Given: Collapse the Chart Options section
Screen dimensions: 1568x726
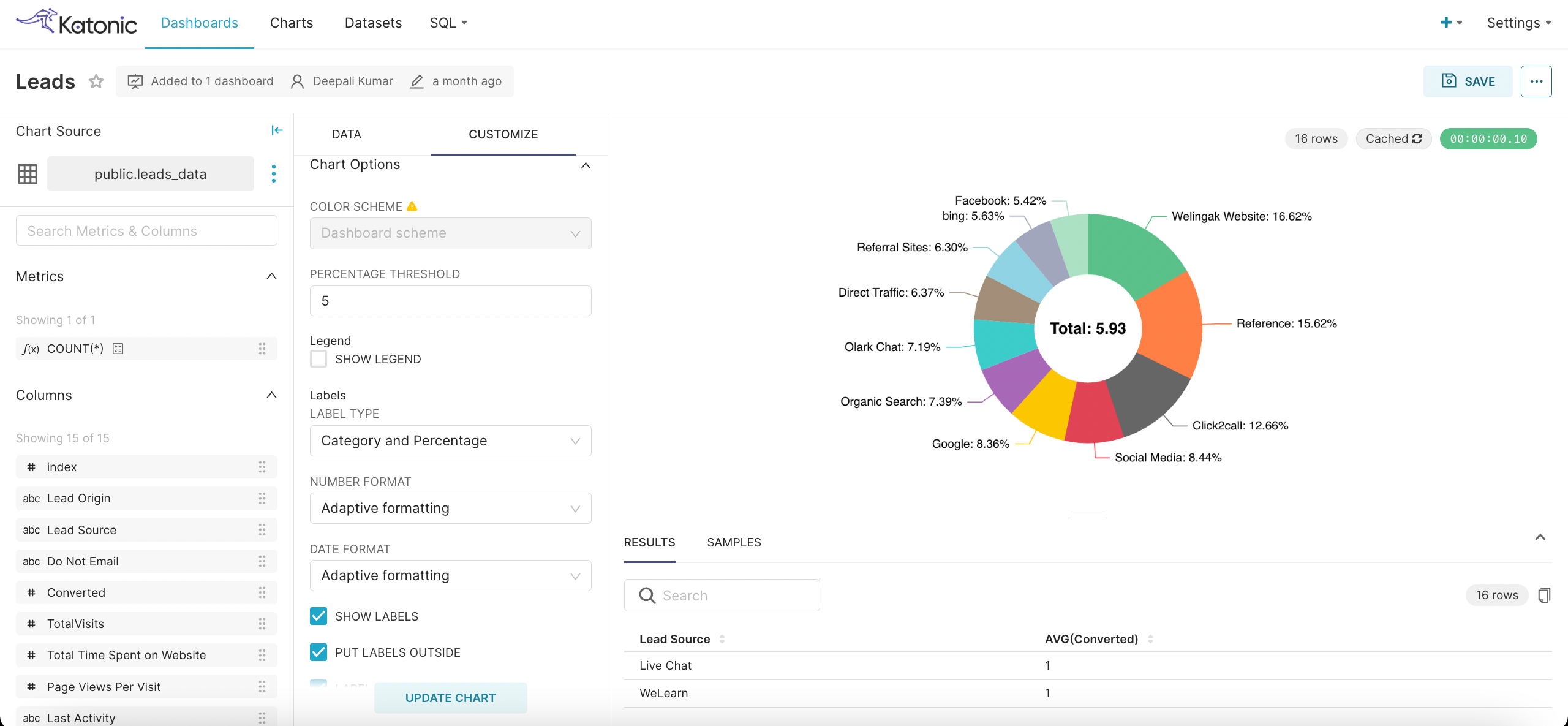Looking at the screenshot, I should pos(586,165).
